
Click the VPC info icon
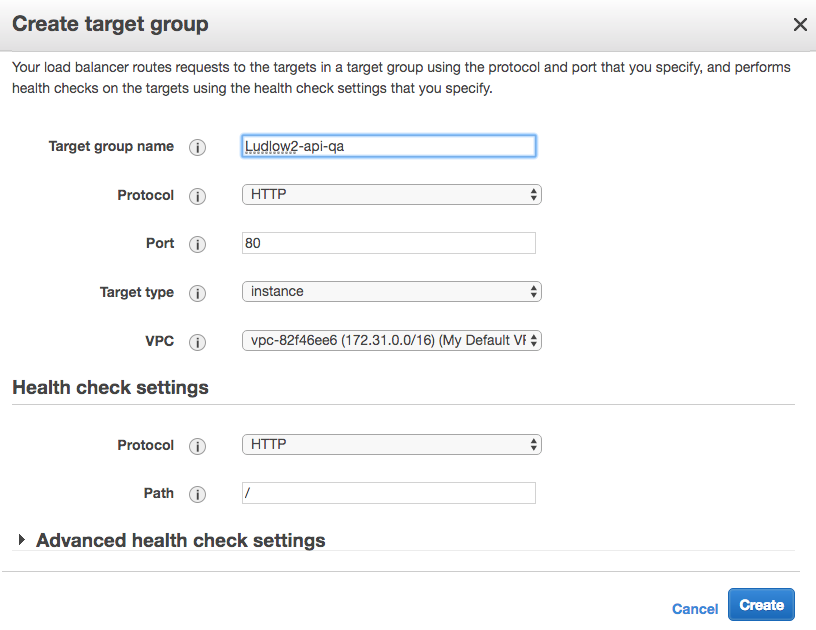click(x=197, y=341)
